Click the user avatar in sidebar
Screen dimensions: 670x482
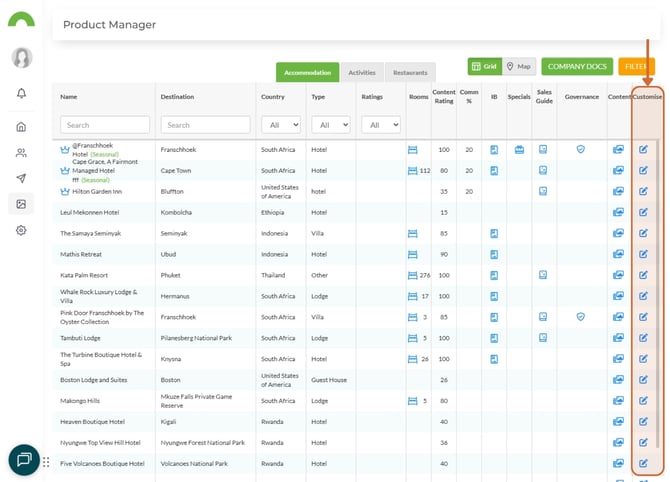(22, 58)
